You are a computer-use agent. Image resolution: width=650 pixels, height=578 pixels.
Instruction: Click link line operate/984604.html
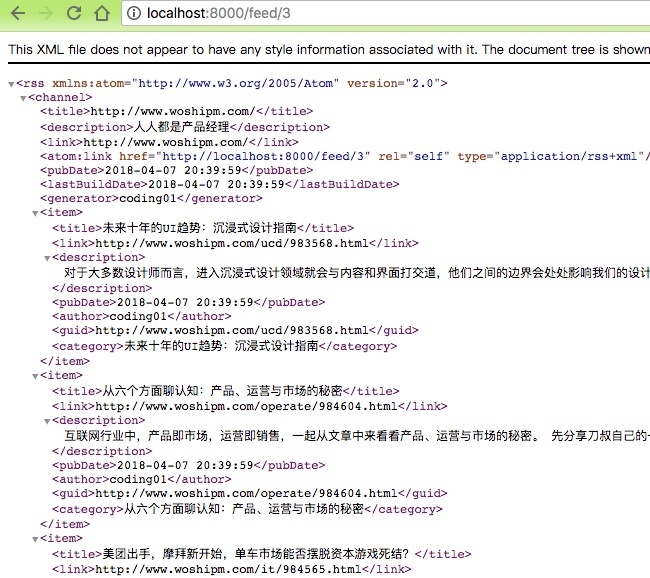click(x=250, y=406)
